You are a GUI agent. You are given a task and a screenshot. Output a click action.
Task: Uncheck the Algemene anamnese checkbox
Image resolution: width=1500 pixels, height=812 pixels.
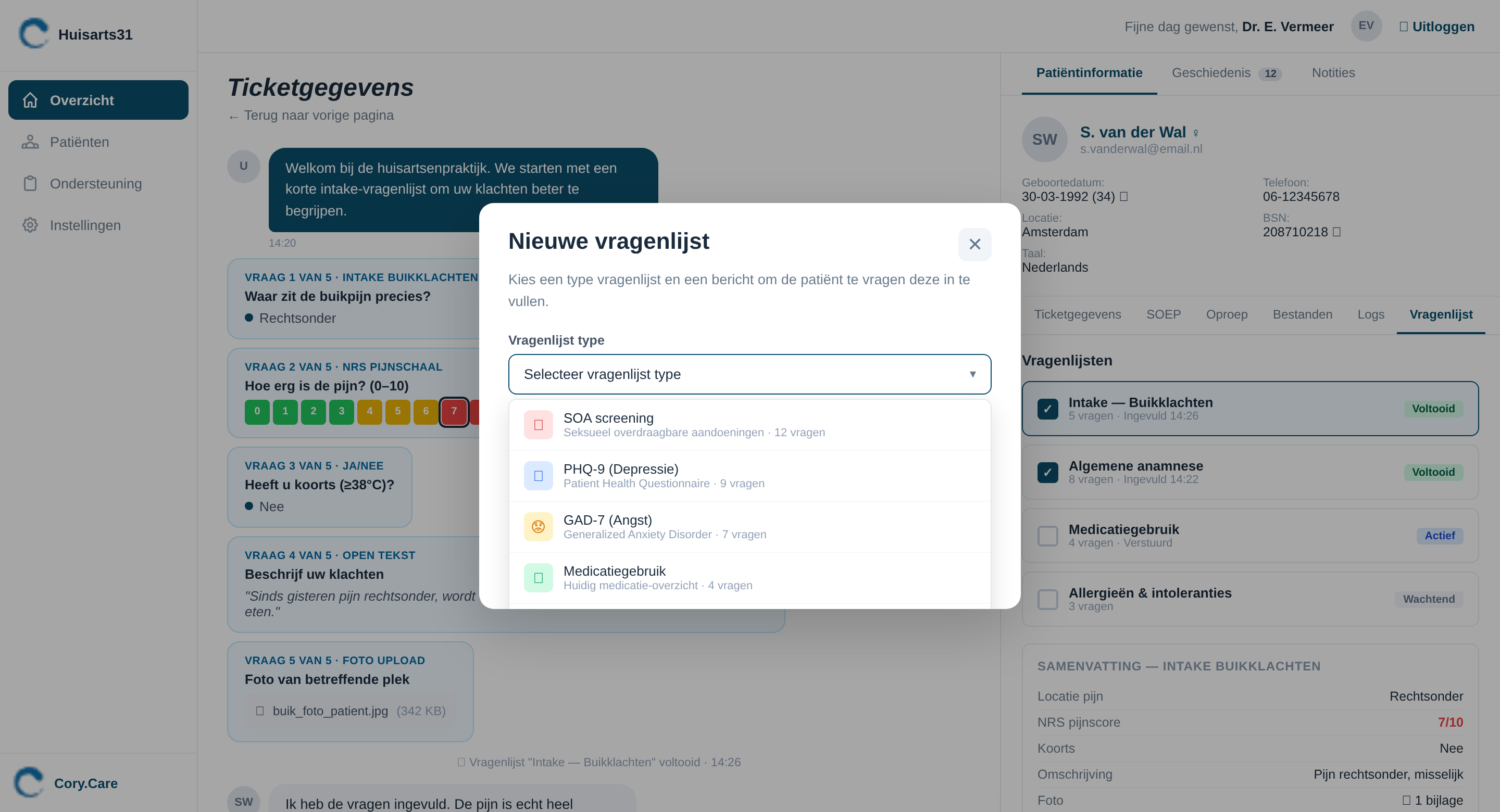pos(1047,472)
